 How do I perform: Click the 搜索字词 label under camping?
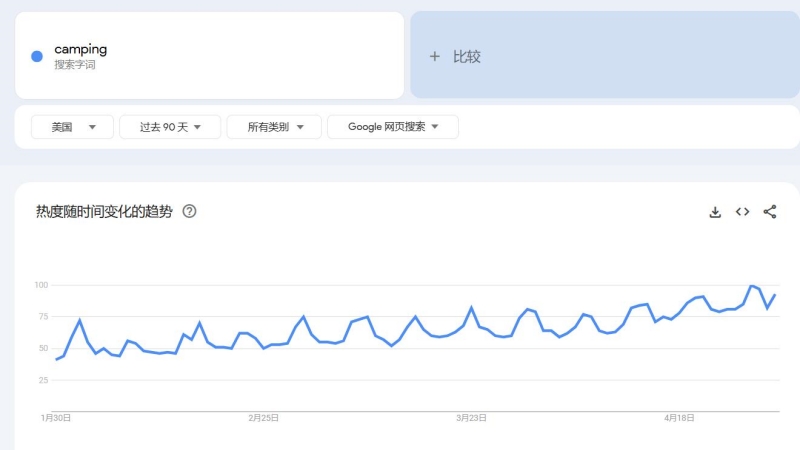tap(75, 65)
